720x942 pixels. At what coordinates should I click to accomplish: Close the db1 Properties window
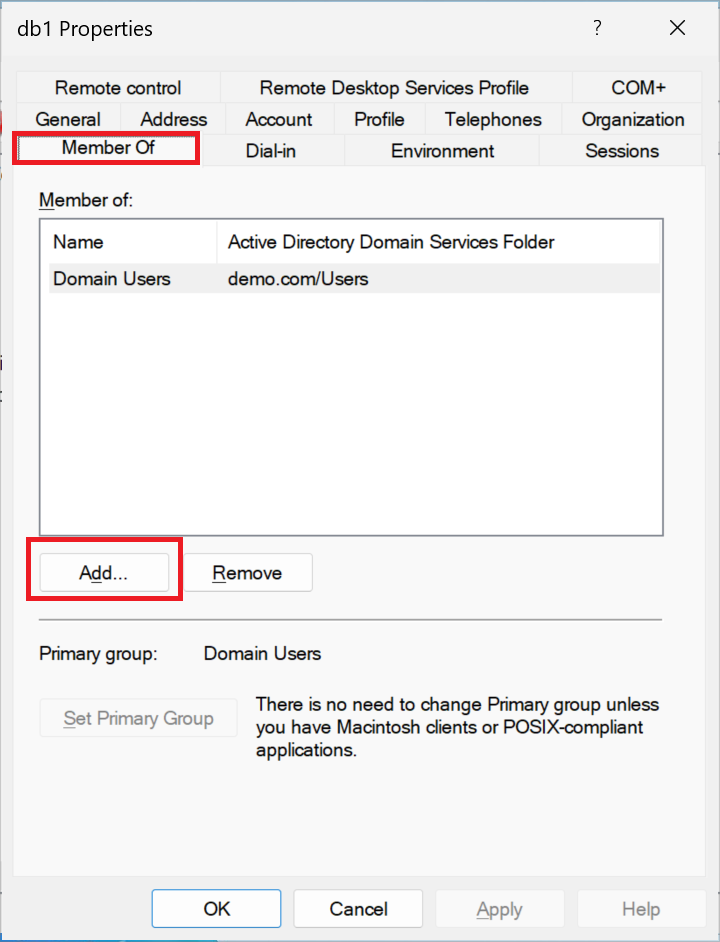(x=677, y=28)
